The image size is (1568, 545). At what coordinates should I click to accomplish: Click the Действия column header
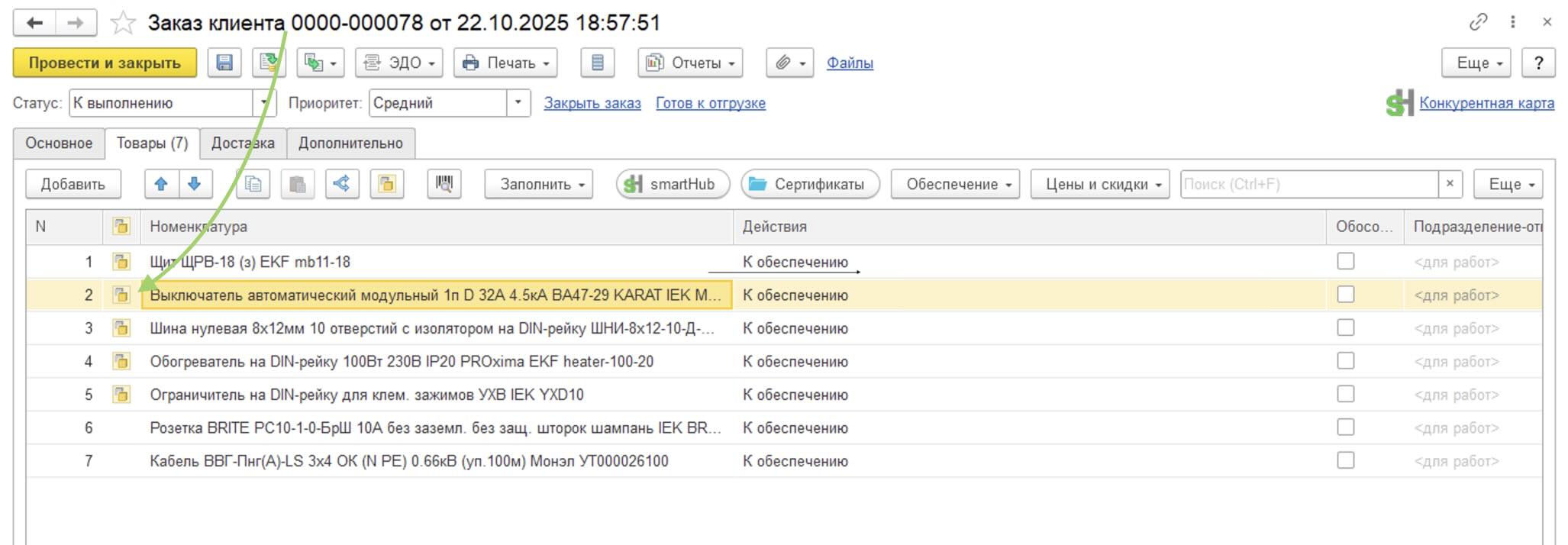click(x=1030, y=227)
